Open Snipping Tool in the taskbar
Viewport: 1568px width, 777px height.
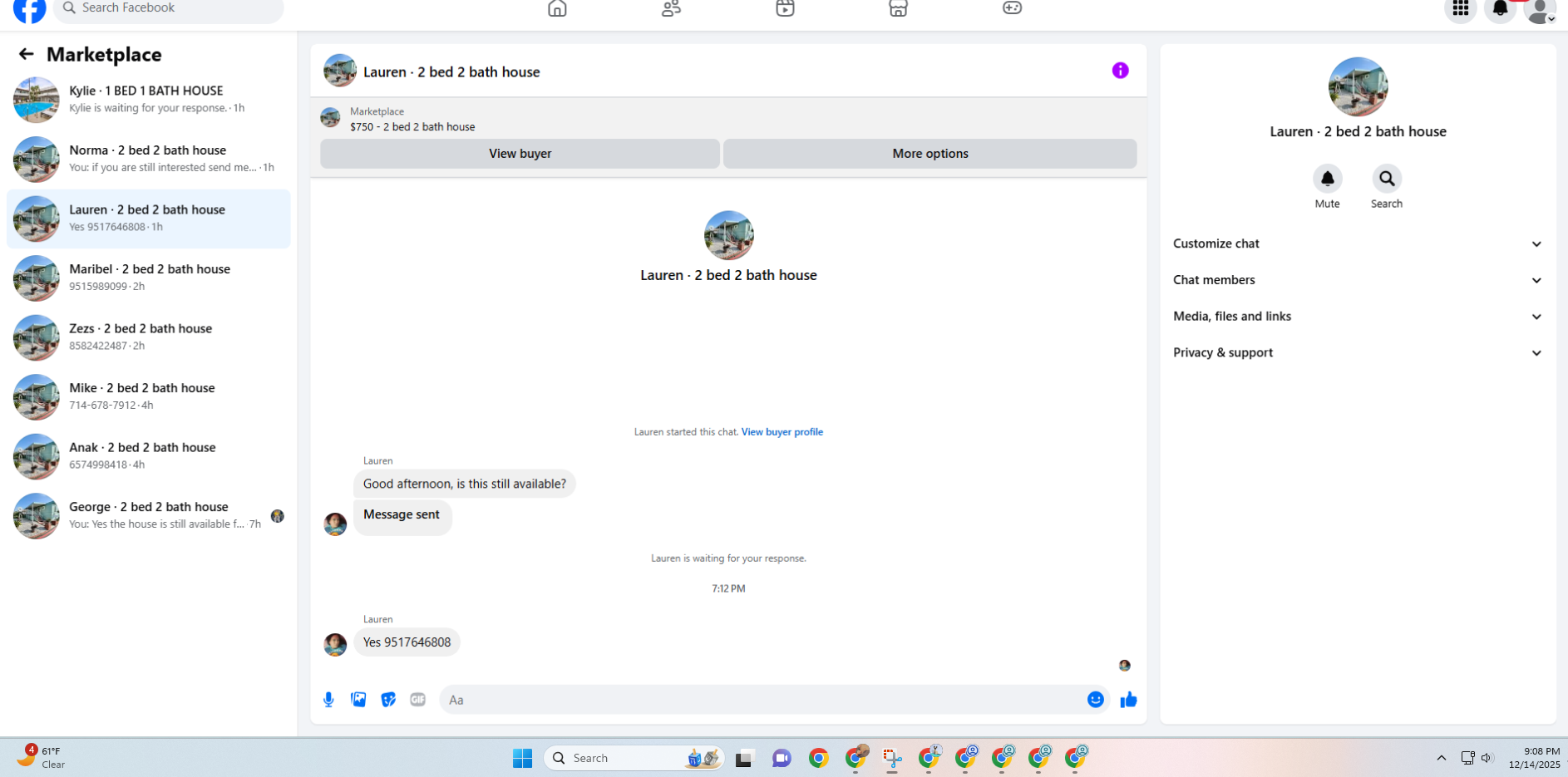click(x=892, y=758)
